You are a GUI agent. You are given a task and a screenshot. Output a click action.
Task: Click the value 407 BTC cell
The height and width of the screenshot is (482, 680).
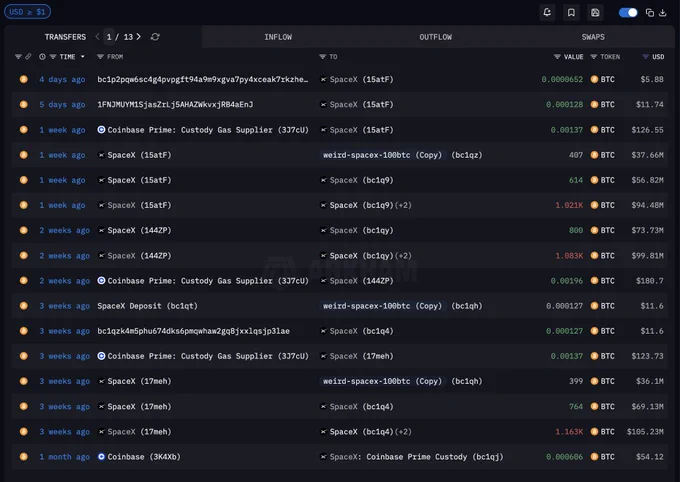click(576, 155)
